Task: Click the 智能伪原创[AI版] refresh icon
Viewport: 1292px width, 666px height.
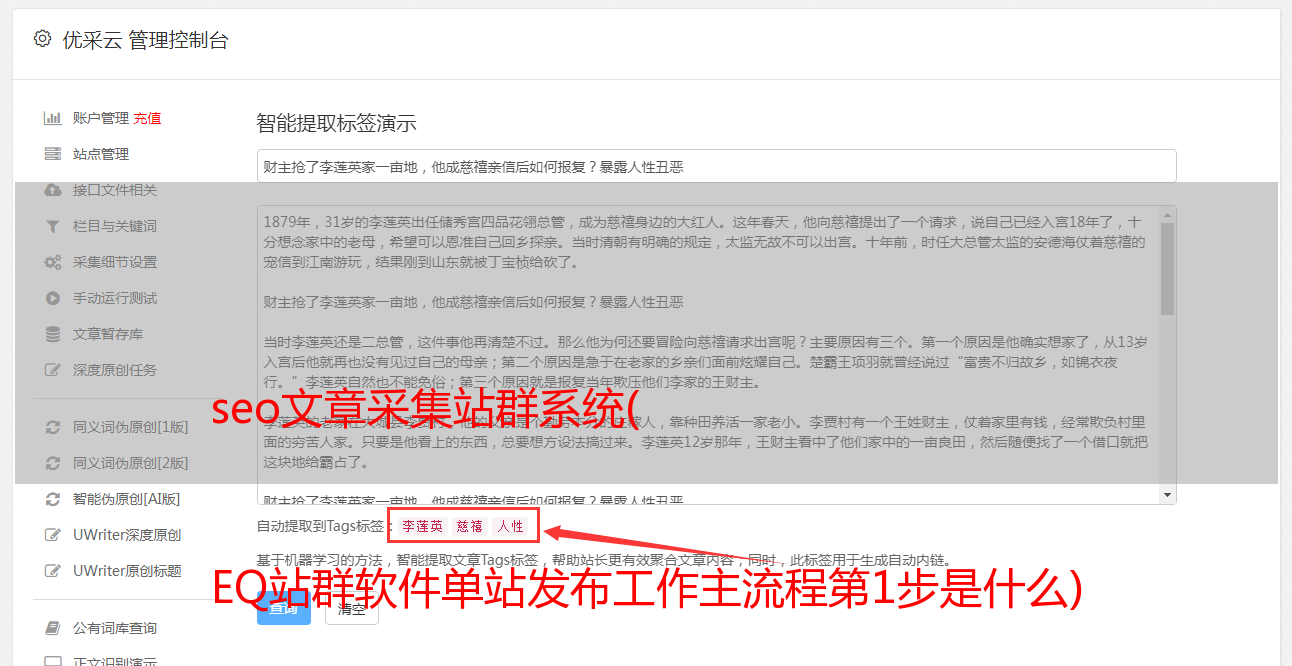Action: [53, 499]
